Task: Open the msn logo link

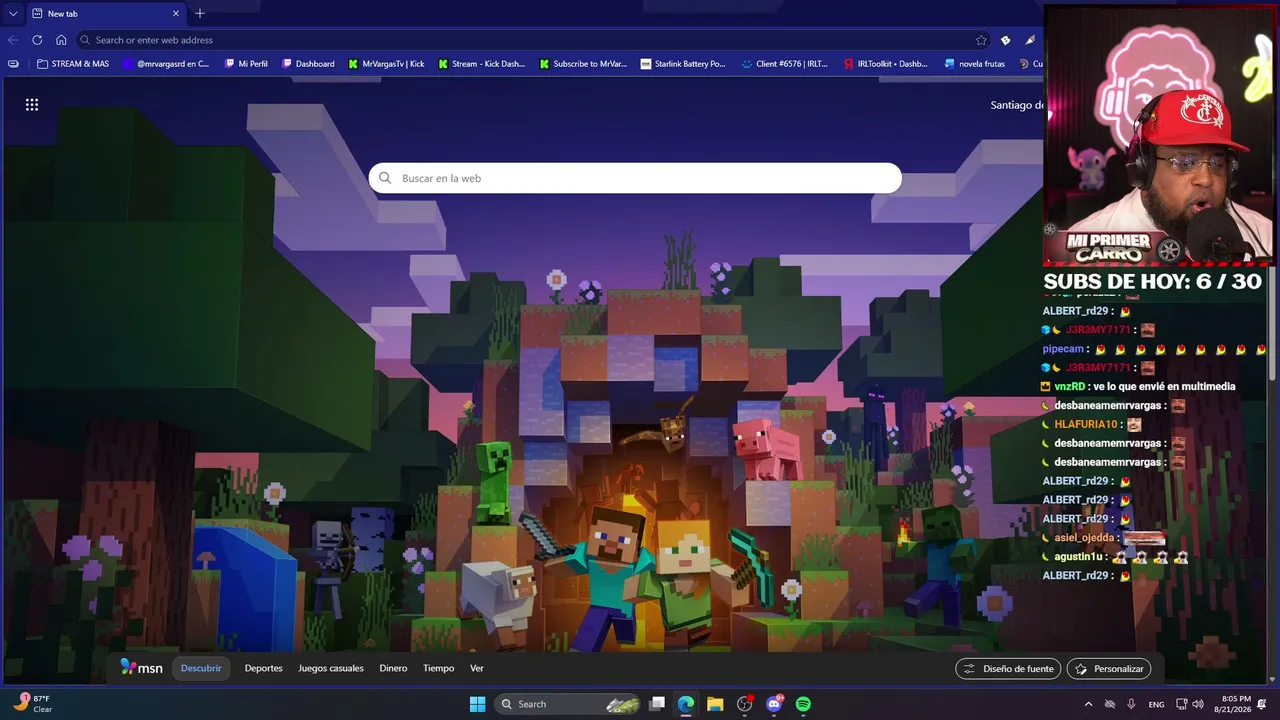Action: coord(141,668)
